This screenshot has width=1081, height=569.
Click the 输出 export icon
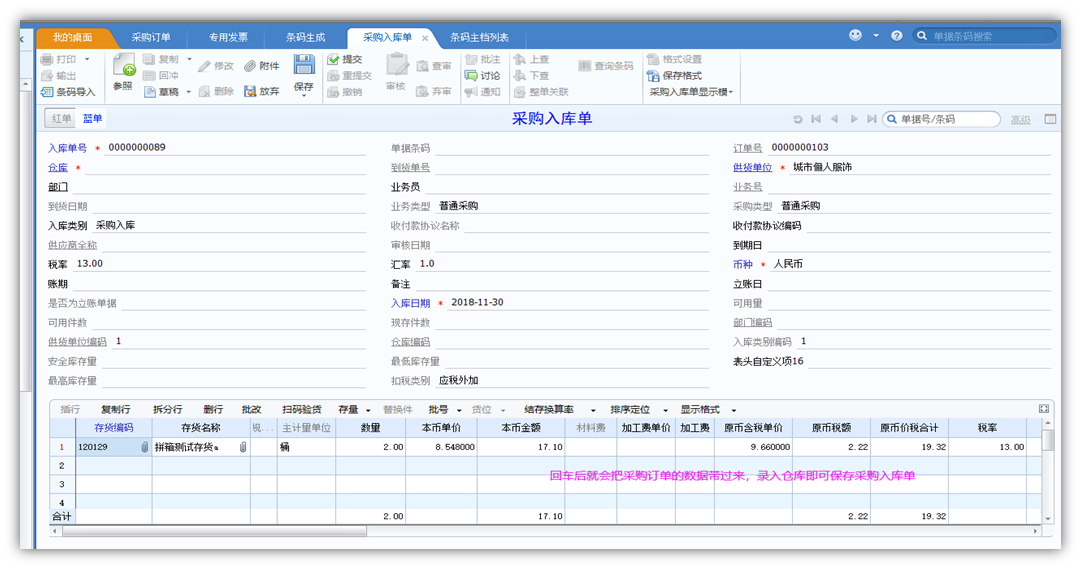tap(47, 76)
